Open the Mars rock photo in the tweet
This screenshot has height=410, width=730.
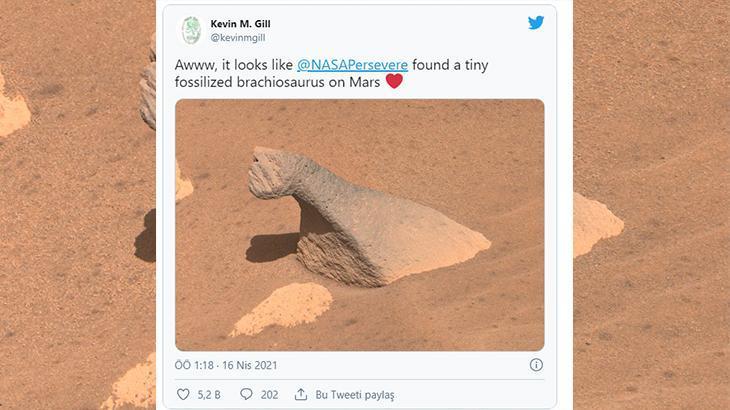[360, 224]
